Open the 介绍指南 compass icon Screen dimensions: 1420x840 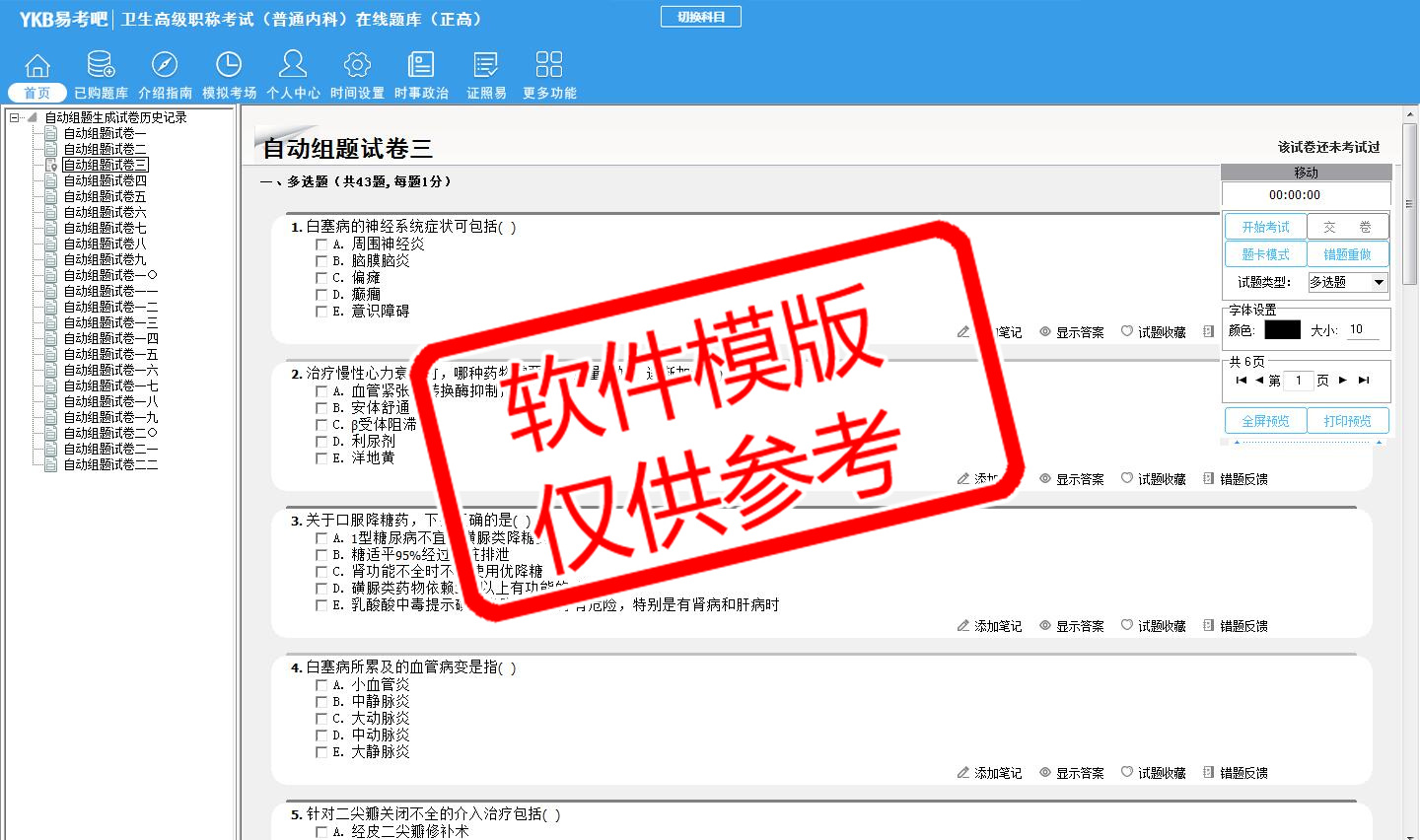click(x=165, y=66)
